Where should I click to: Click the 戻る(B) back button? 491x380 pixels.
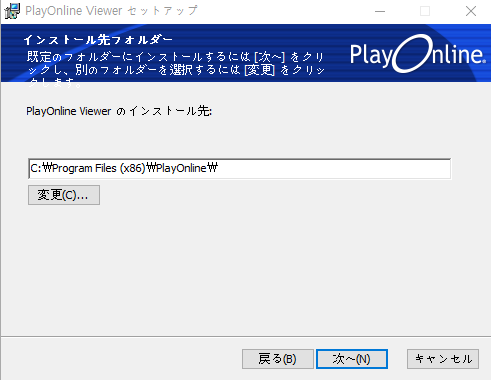tap(278, 359)
